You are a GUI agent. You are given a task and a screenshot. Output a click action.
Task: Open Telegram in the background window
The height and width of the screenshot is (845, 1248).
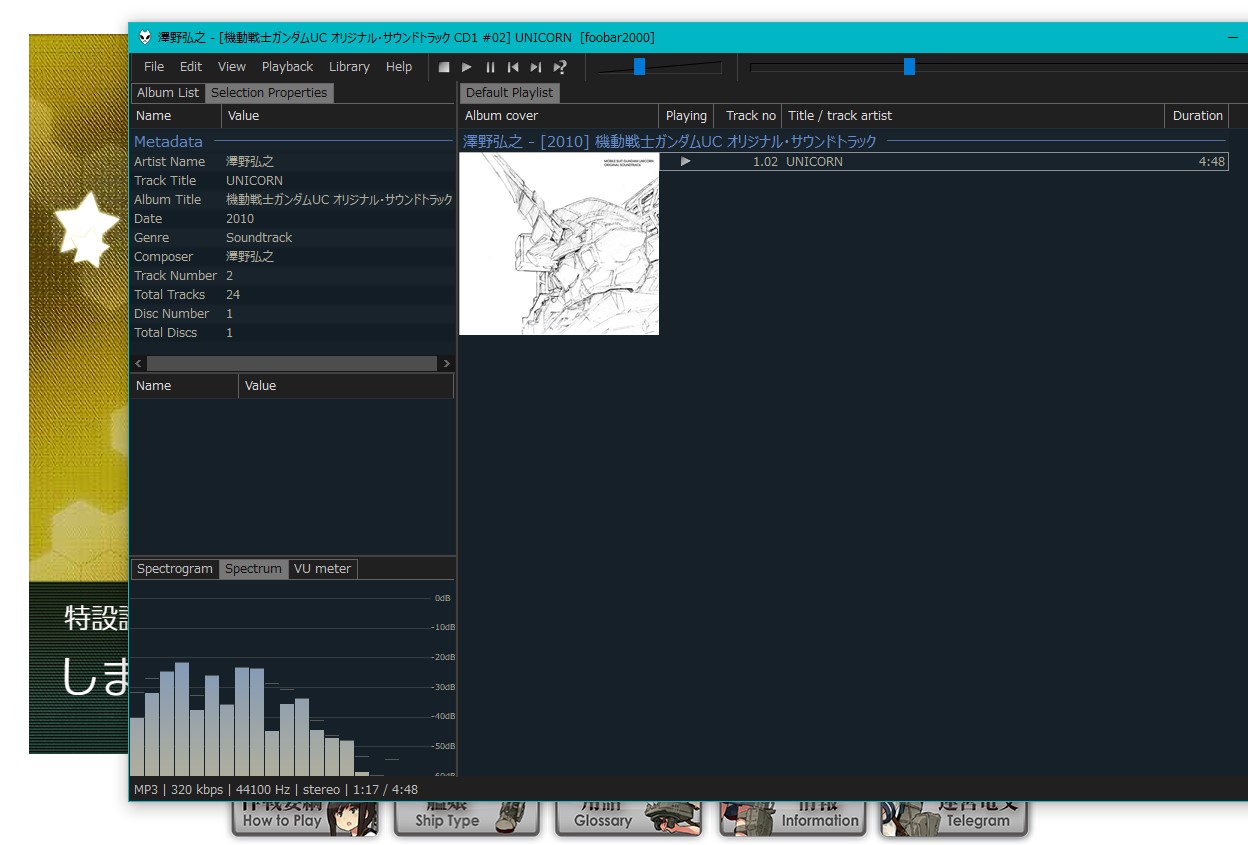(x=955, y=818)
